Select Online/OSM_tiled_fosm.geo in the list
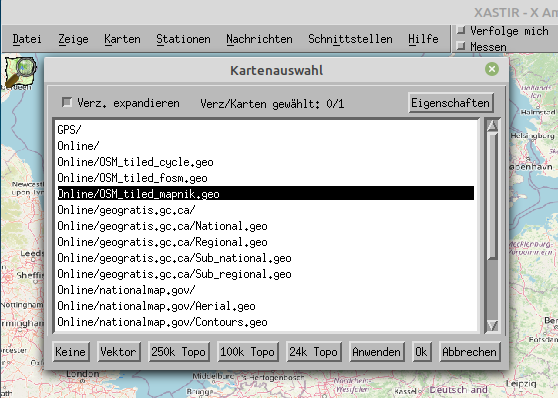The height and width of the screenshot is (398, 558). 265,178
